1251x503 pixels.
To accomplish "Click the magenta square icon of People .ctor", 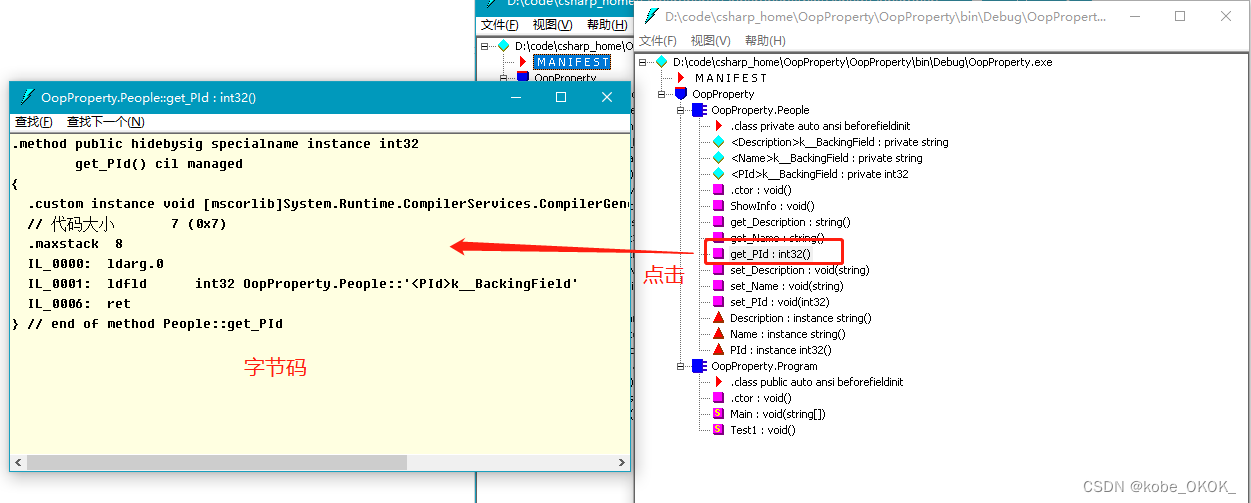I will pyautogui.click(x=718, y=190).
